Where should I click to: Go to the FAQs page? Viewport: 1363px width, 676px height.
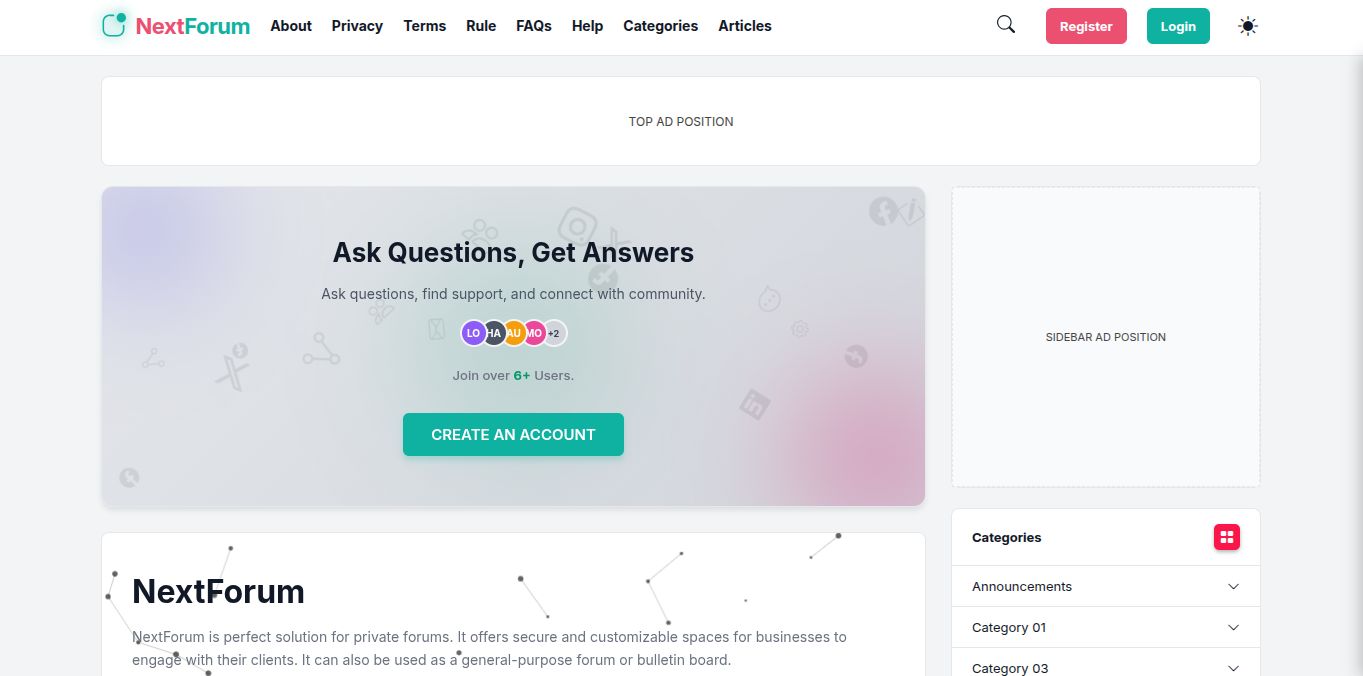[x=534, y=26]
